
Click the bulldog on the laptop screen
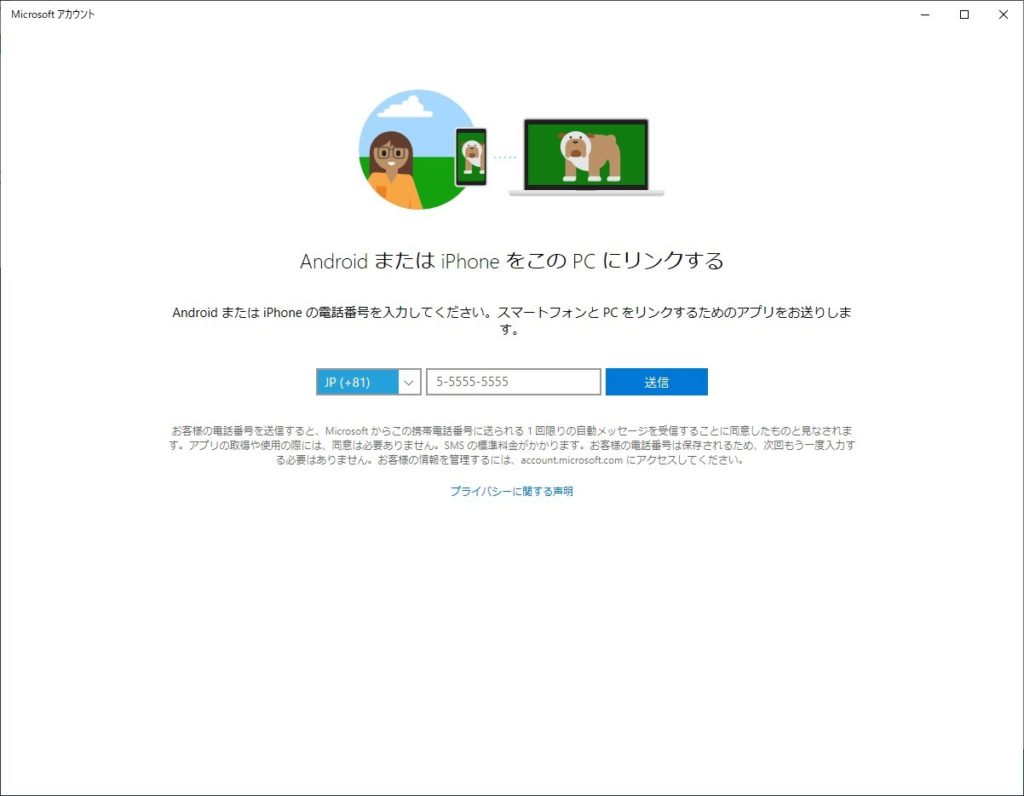(x=588, y=156)
